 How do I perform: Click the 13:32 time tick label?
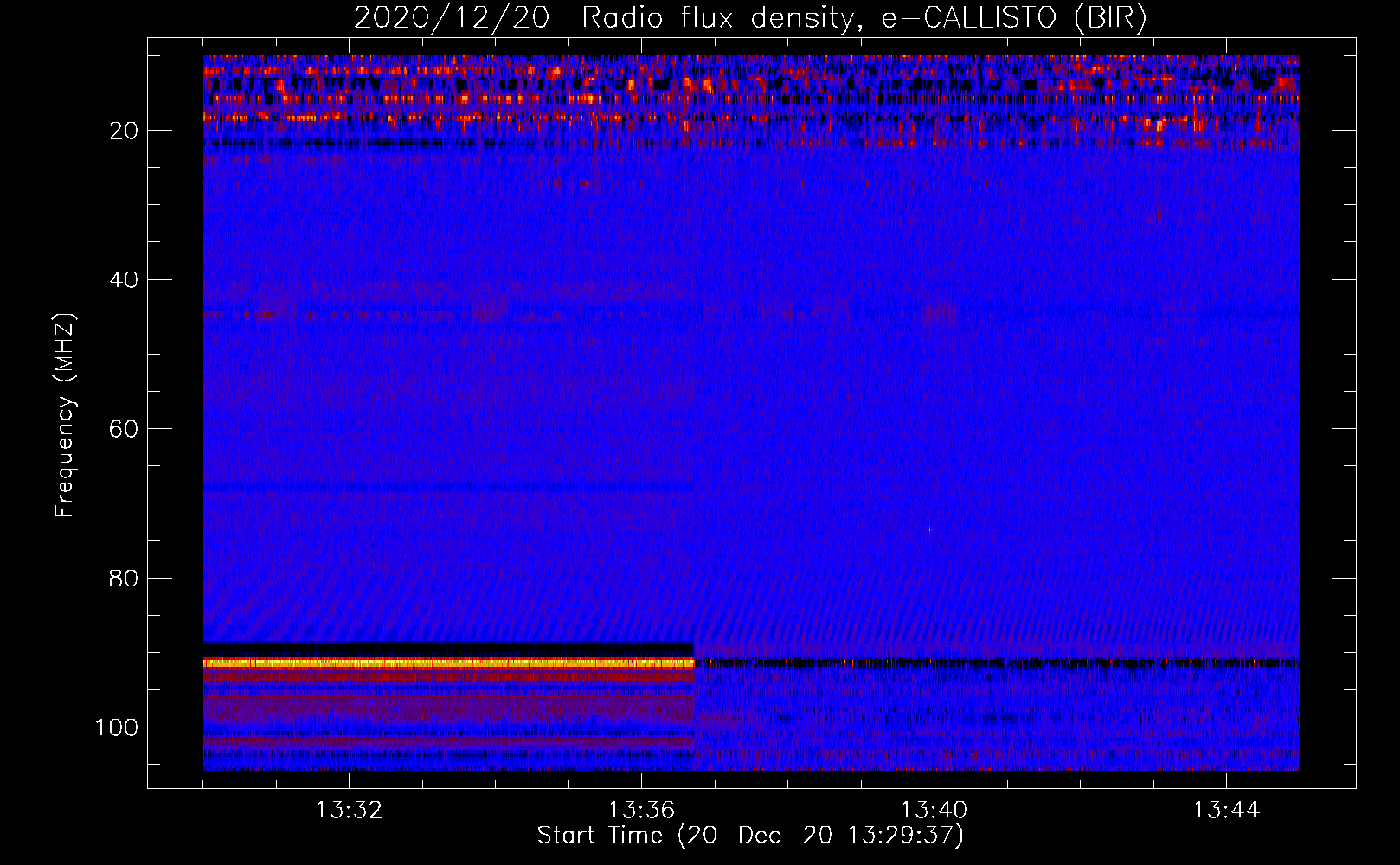(x=349, y=811)
